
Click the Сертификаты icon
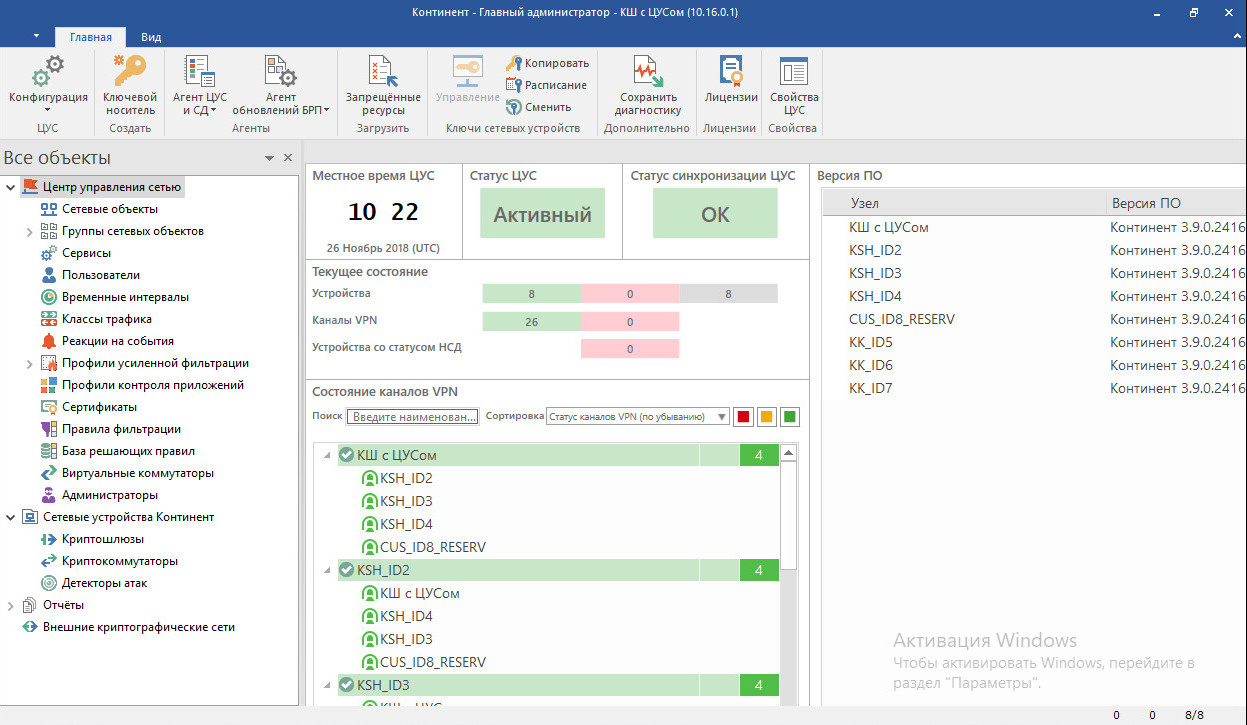[x=49, y=407]
